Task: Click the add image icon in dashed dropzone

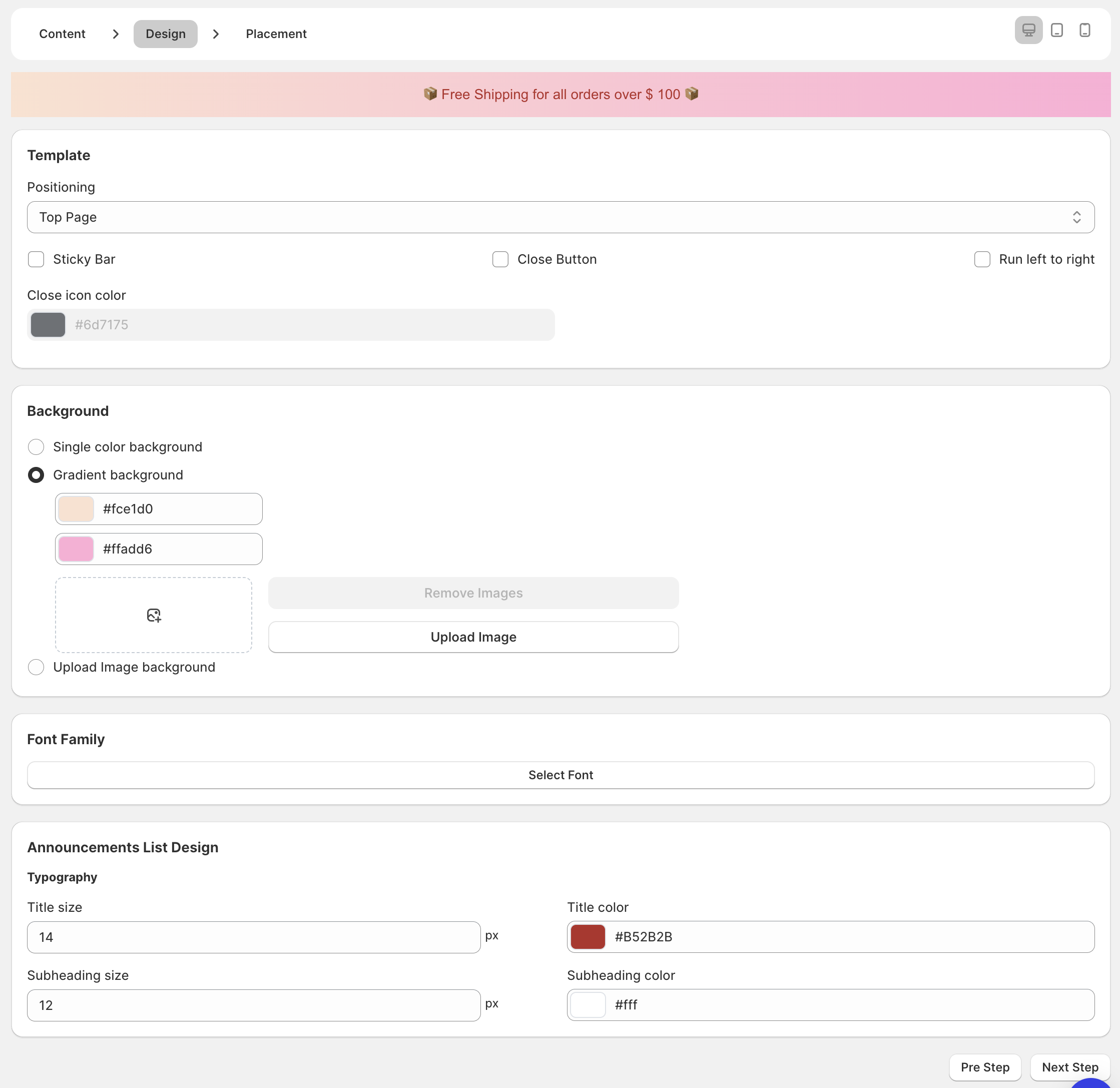Action: pos(154,615)
